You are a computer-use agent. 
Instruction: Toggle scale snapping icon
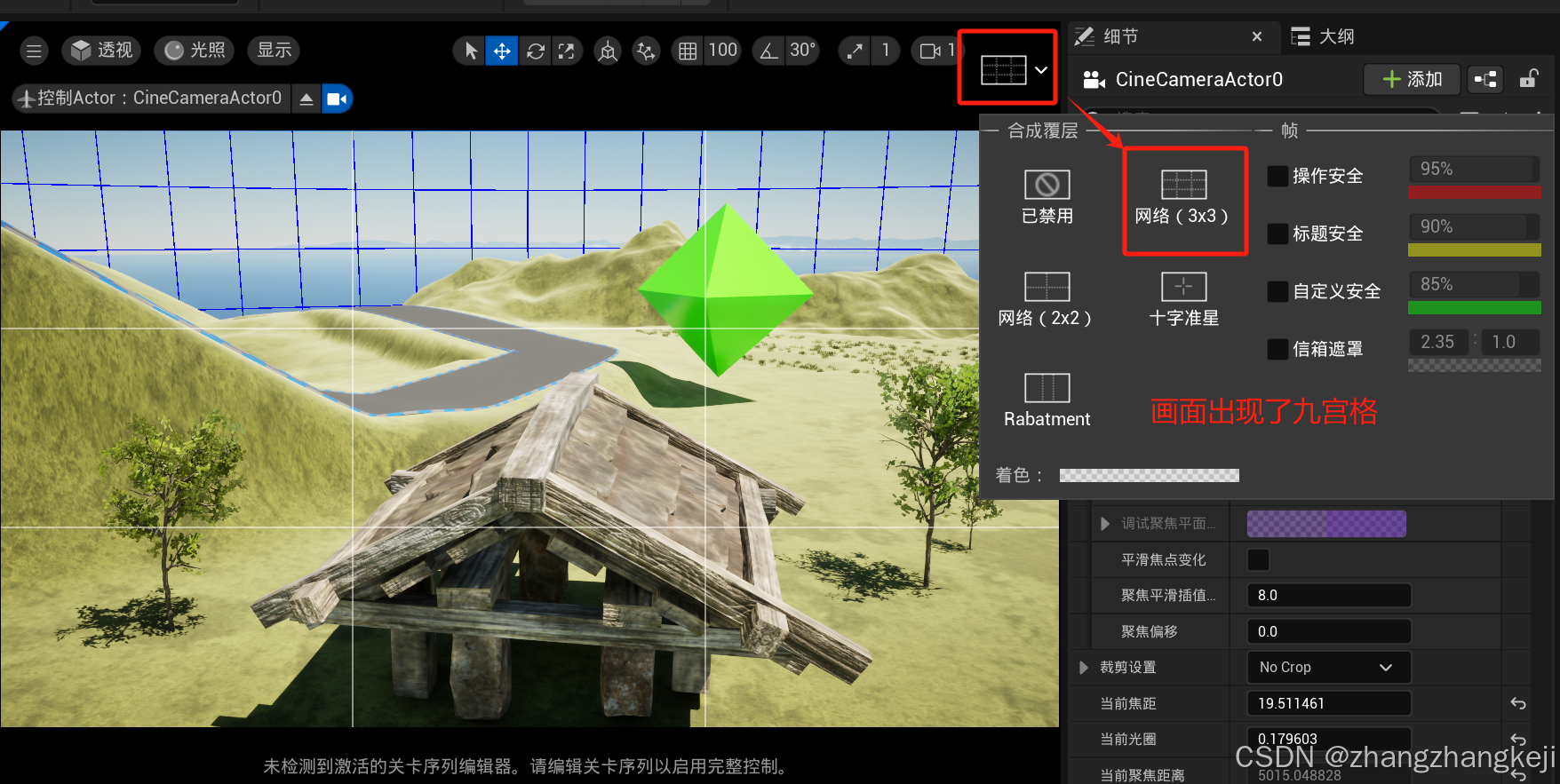(x=854, y=51)
